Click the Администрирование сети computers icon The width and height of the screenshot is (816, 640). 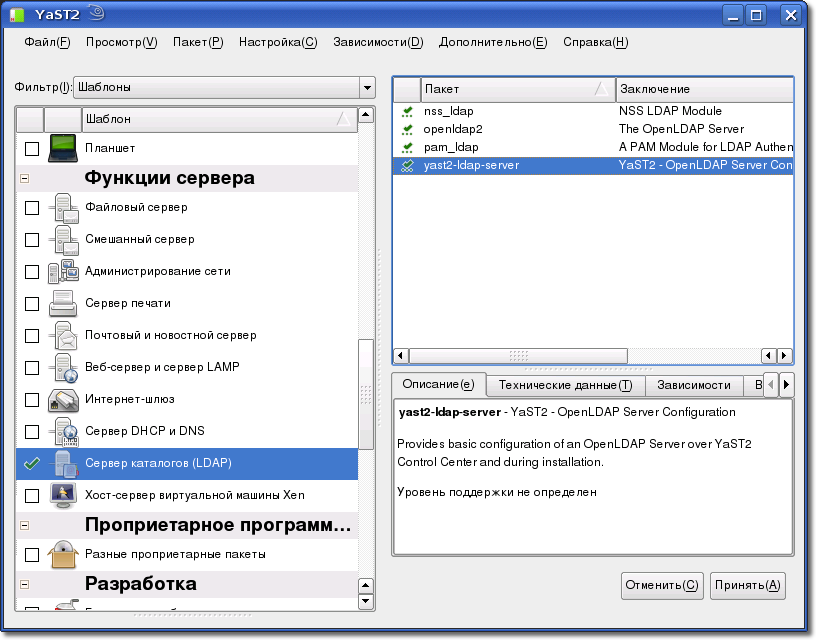tap(63, 272)
